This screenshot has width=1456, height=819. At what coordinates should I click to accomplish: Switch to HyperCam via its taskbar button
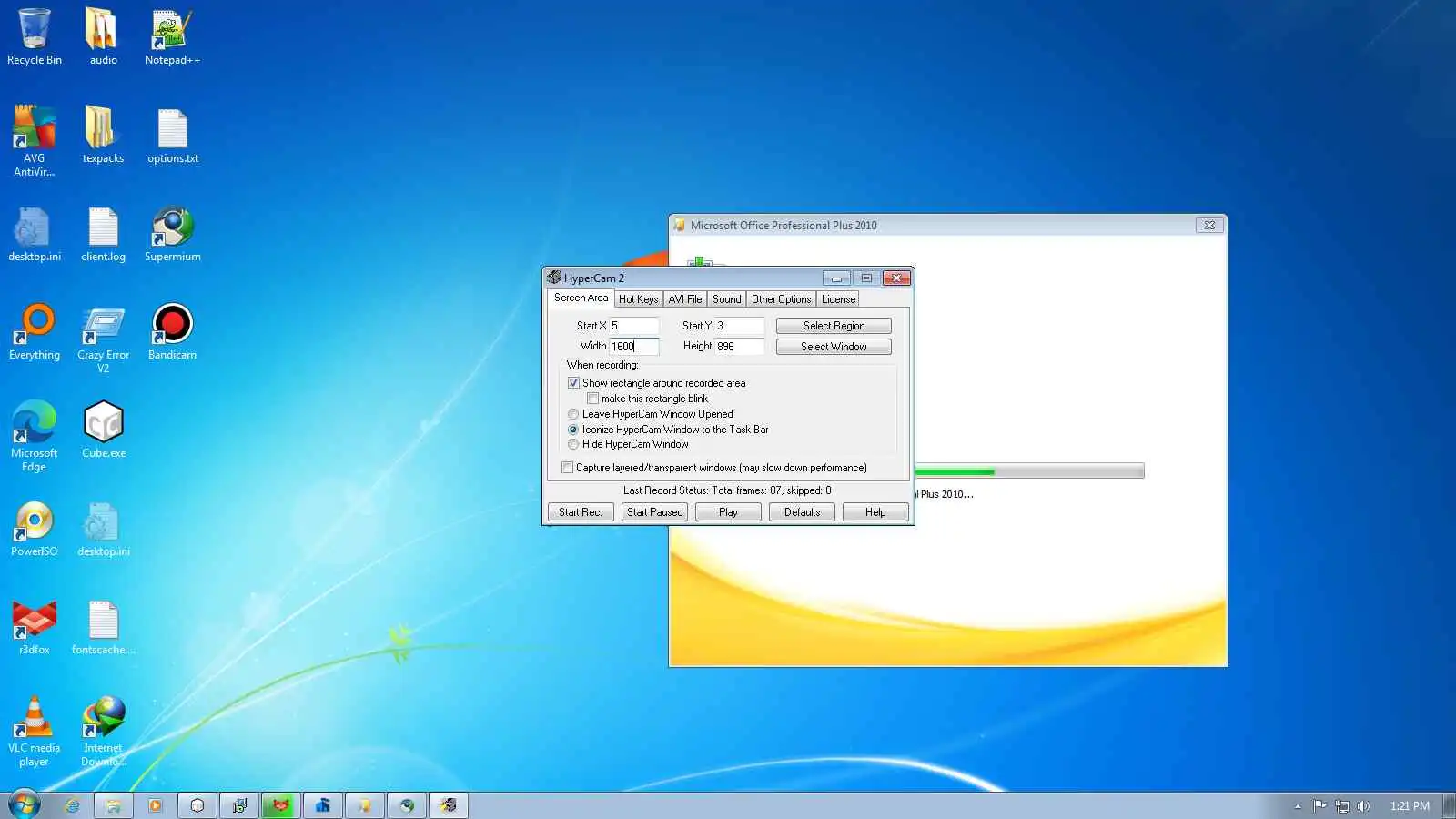[x=449, y=805]
